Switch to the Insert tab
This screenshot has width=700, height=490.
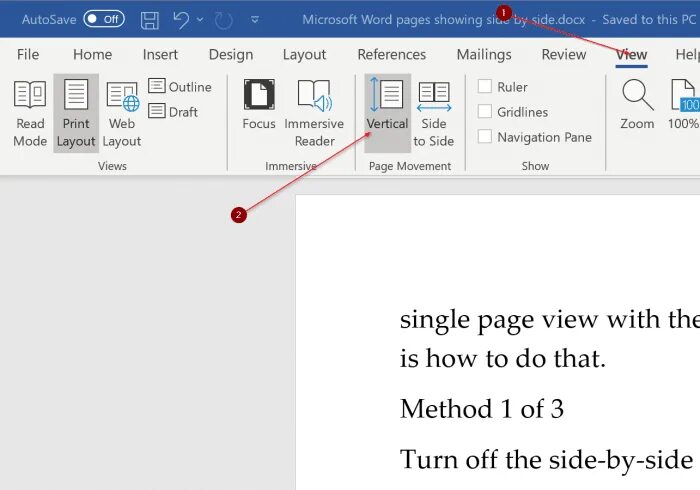(x=160, y=54)
